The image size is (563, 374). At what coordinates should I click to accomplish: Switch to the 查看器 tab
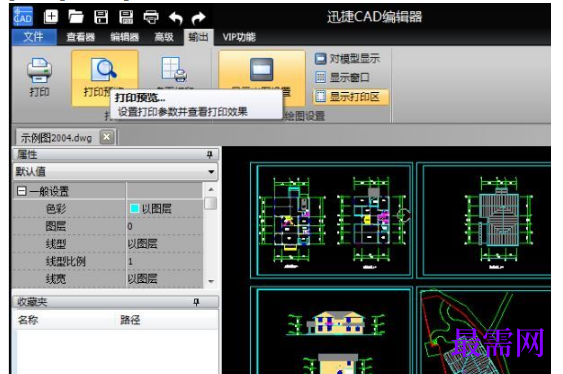tap(80, 37)
